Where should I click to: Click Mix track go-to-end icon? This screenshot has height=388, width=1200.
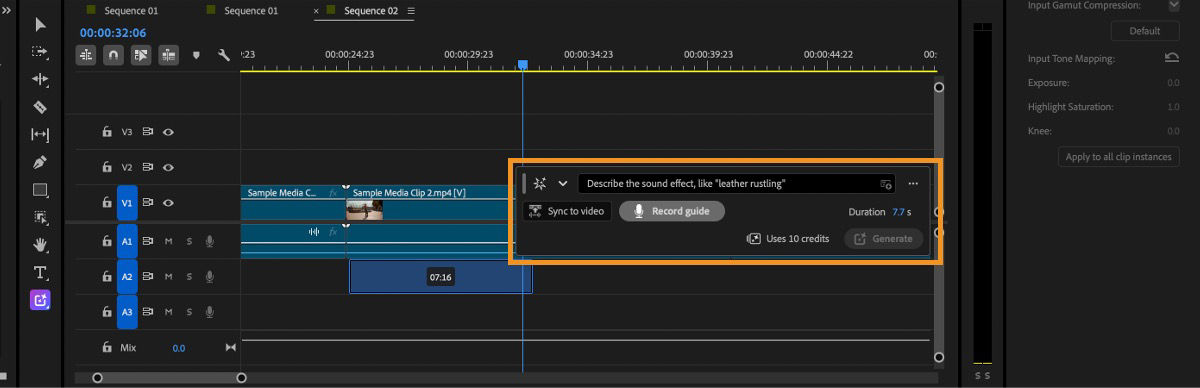click(231, 348)
